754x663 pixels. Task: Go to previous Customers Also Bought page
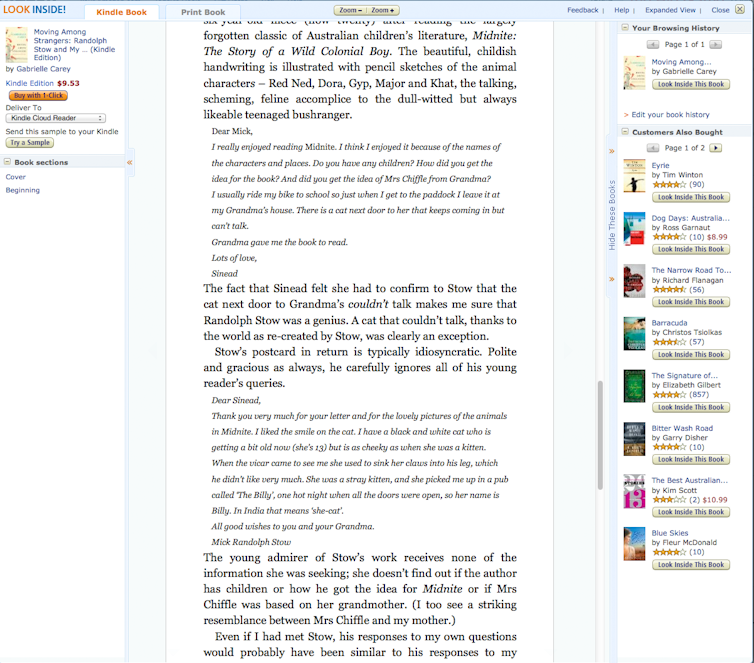(653, 148)
